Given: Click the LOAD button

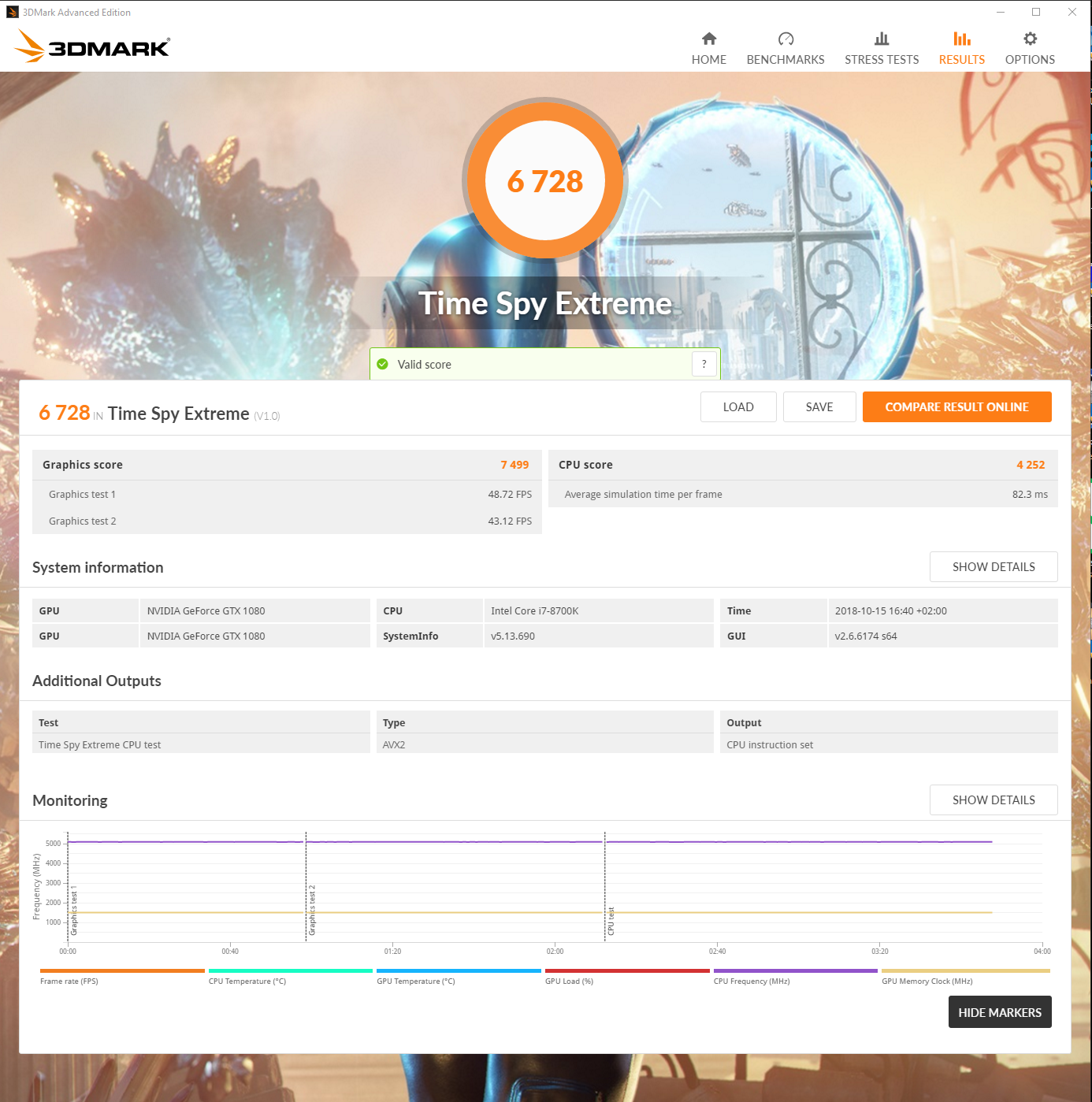Looking at the screenshot, I should 738,406.
